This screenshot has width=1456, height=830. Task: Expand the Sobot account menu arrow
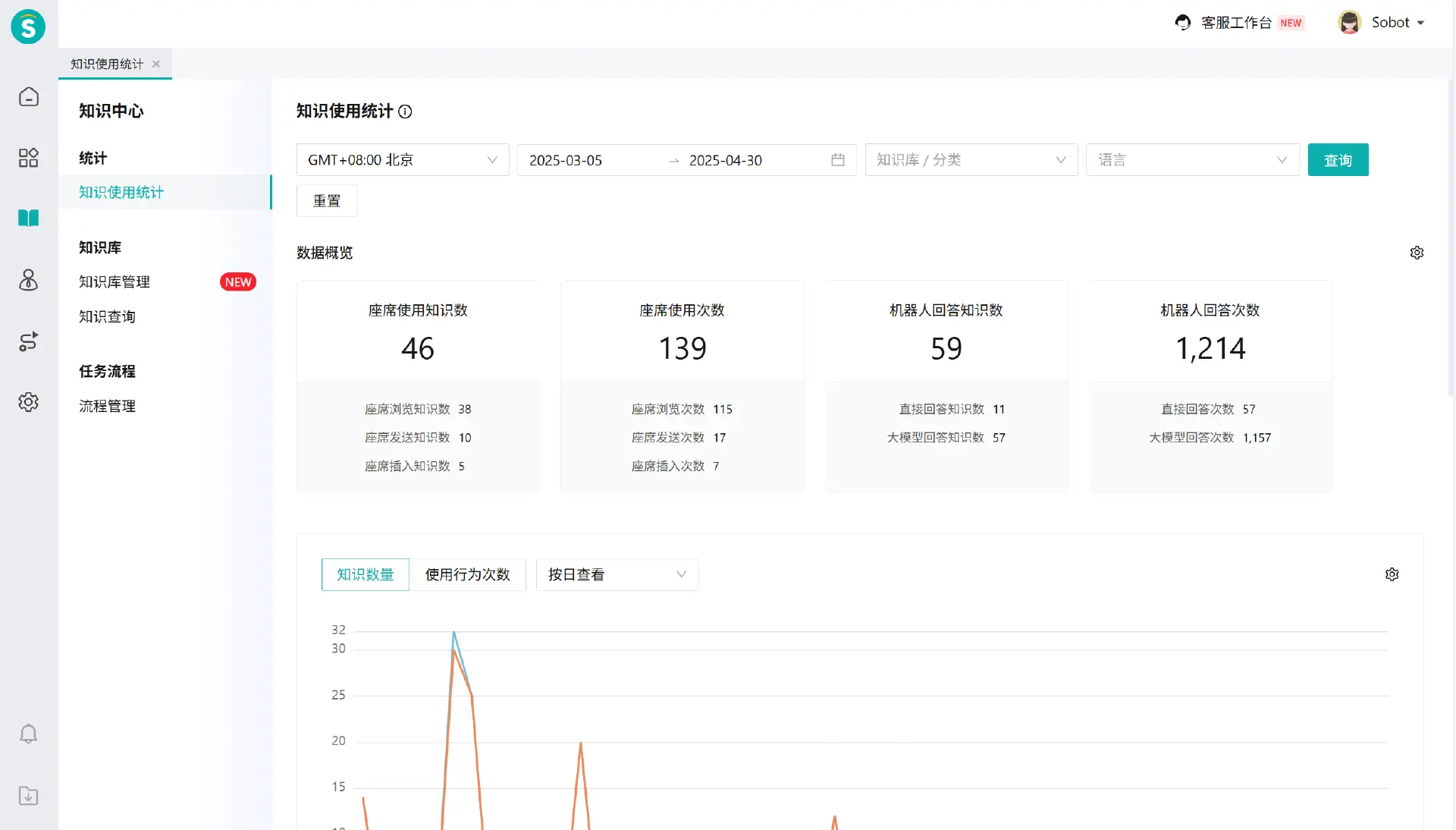pos(1420,23)
